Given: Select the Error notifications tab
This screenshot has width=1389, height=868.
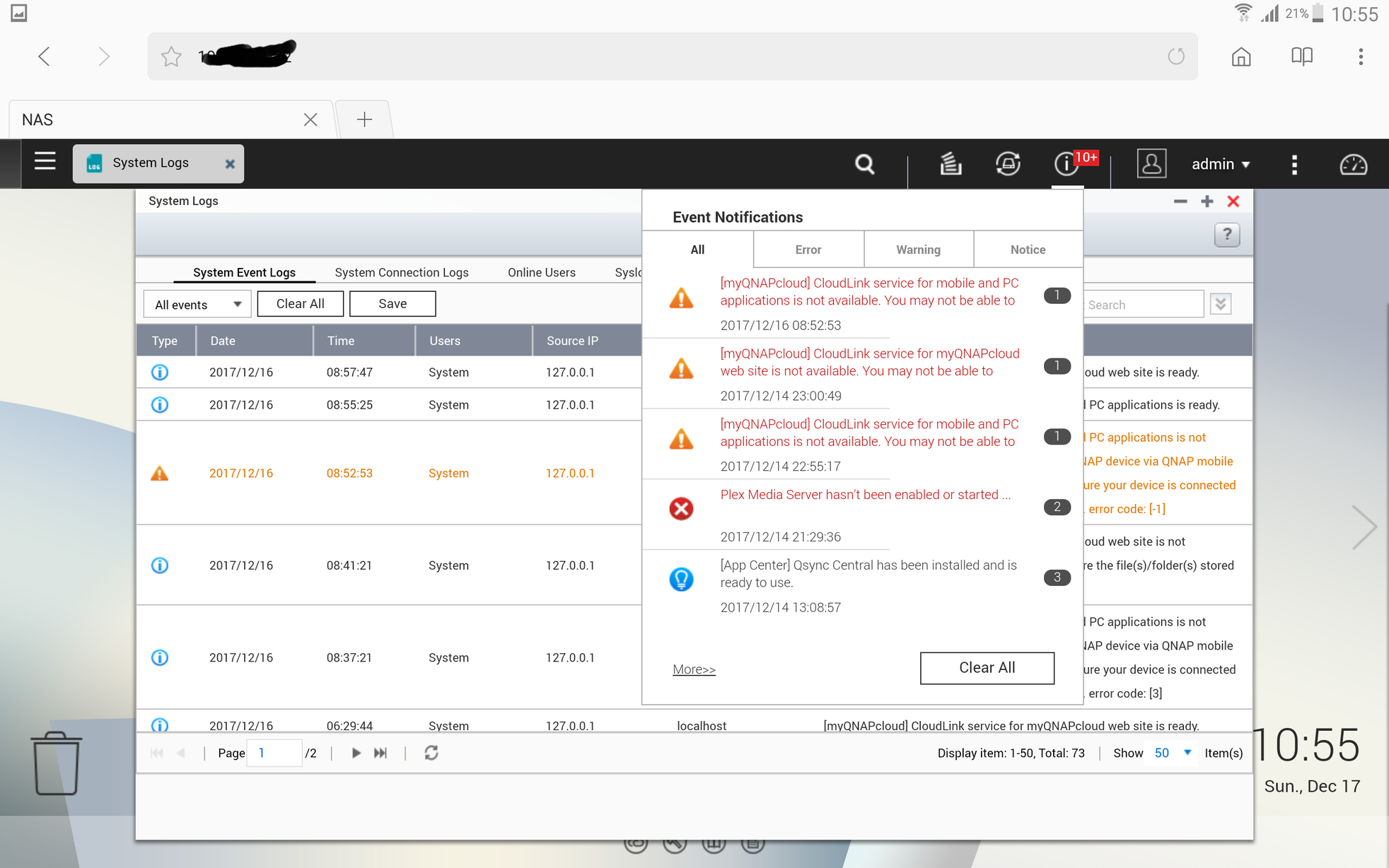Looking at the screenshot, I should point(808,250).
